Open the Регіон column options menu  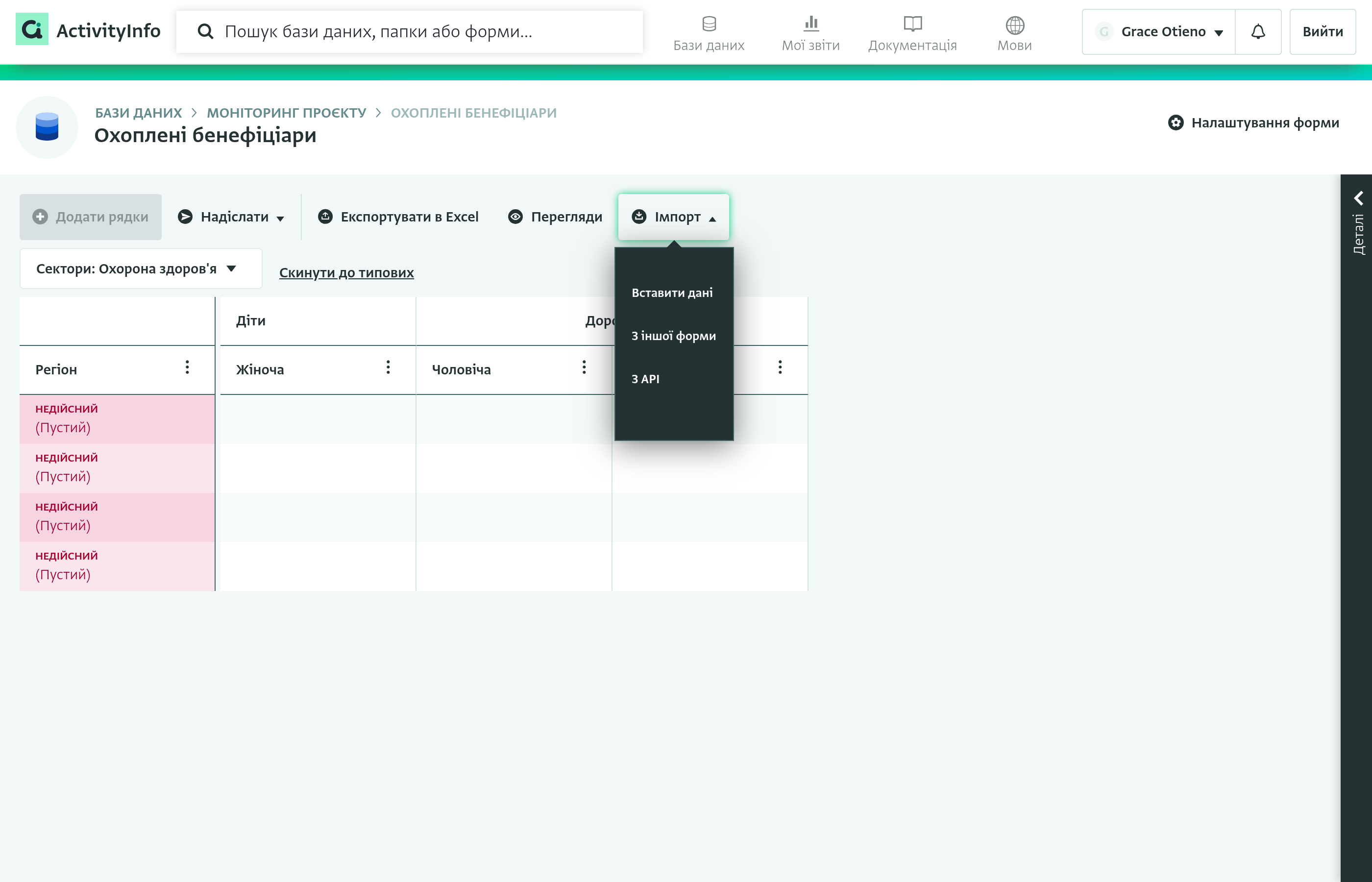click(x=187, y=367)
